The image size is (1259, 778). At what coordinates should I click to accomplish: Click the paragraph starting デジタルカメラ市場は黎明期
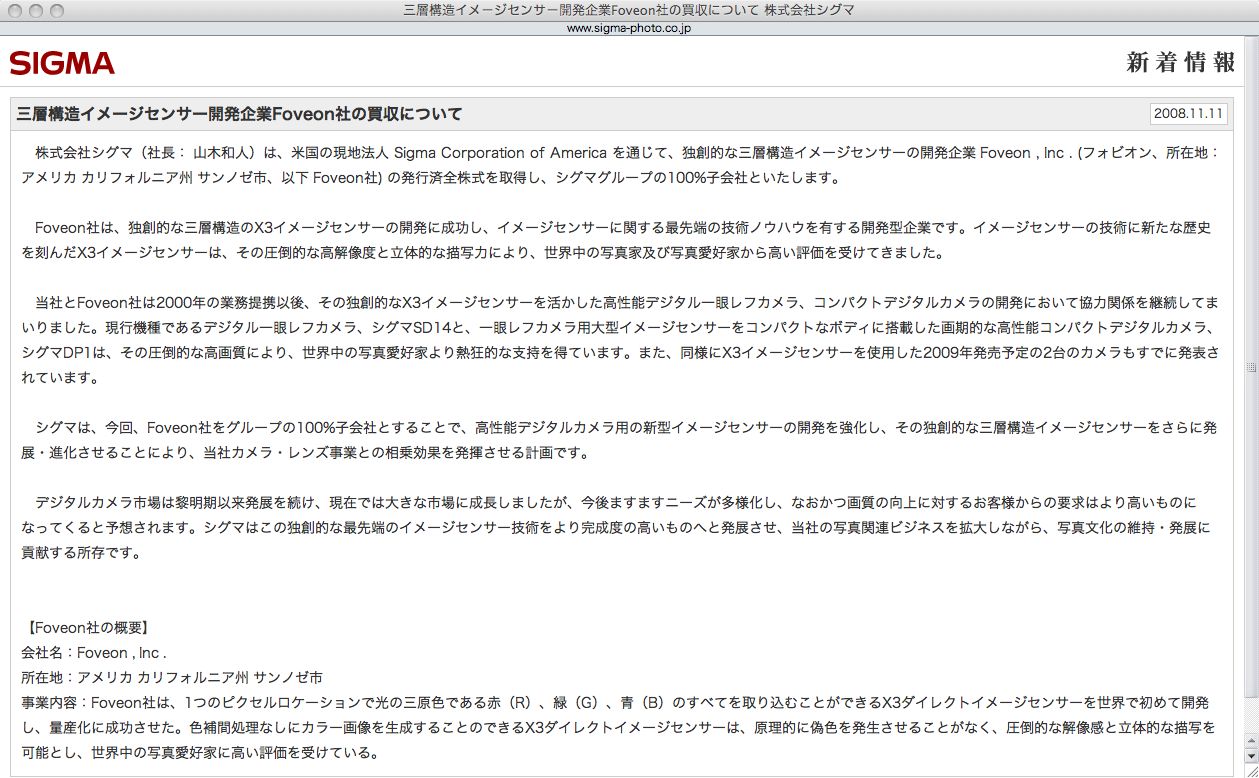click(616, 527)
